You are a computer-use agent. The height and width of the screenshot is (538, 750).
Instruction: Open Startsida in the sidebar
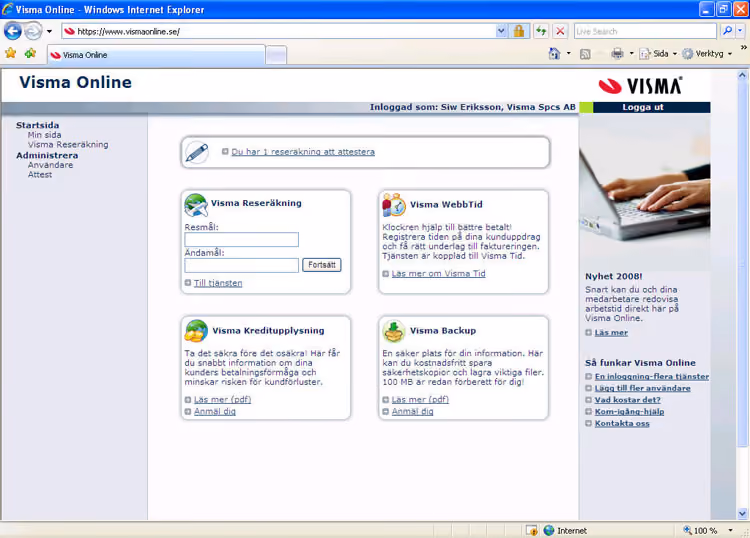[37, 125]
